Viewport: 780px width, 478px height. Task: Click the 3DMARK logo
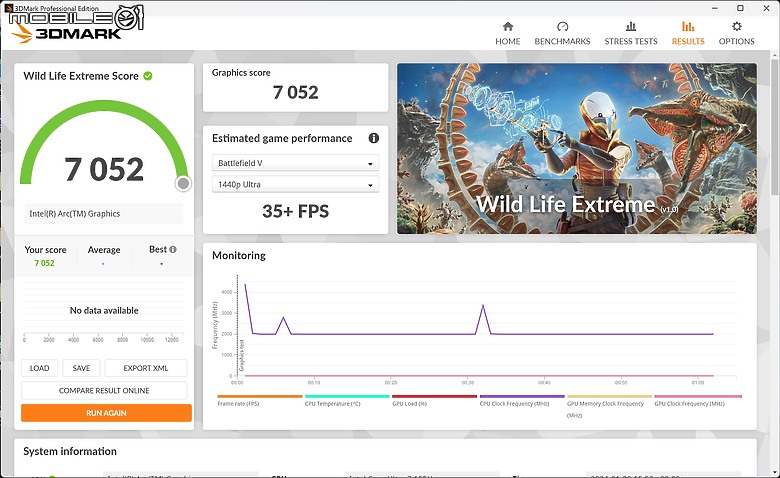(x=66, y=33)
